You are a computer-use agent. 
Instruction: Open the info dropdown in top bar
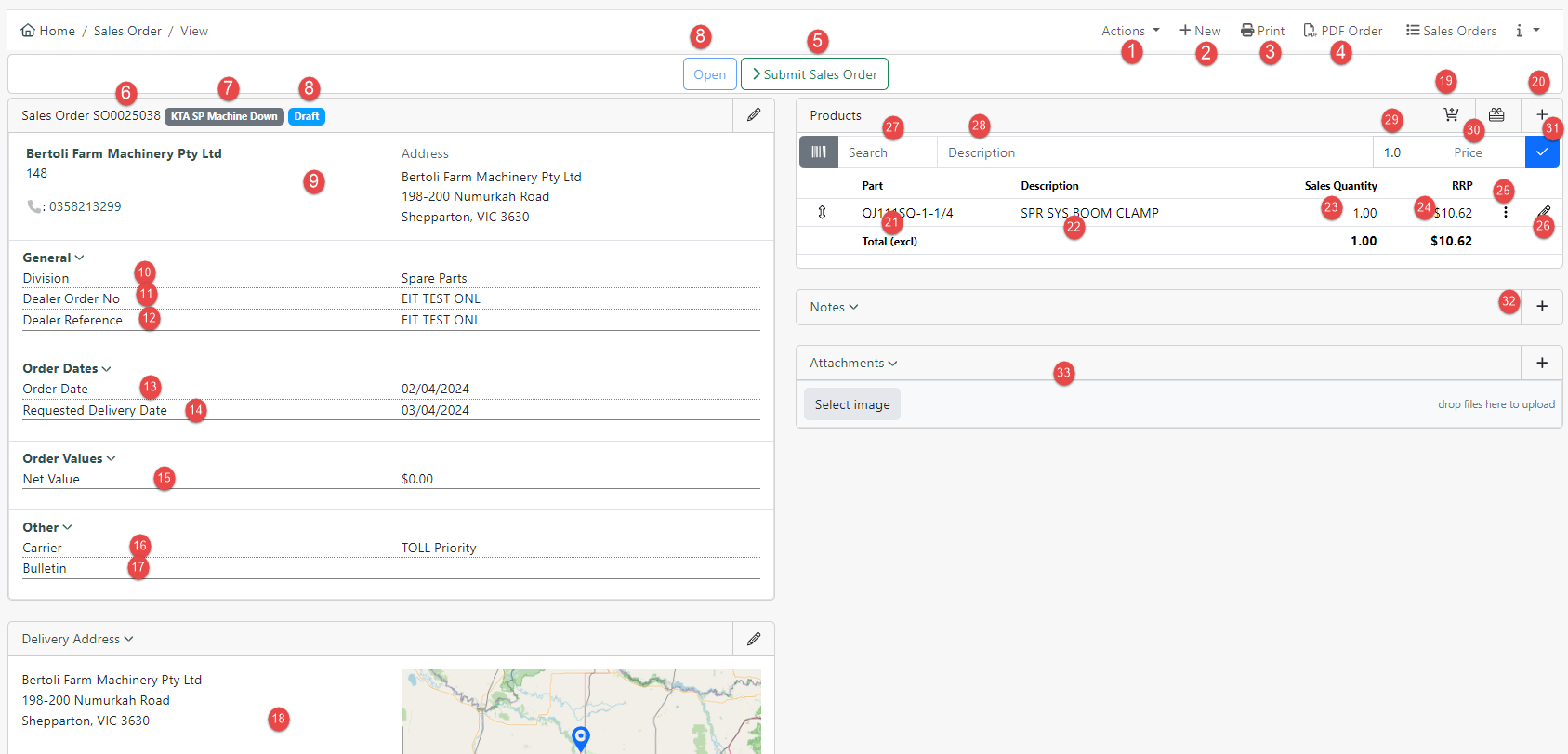click(1527, 31)
